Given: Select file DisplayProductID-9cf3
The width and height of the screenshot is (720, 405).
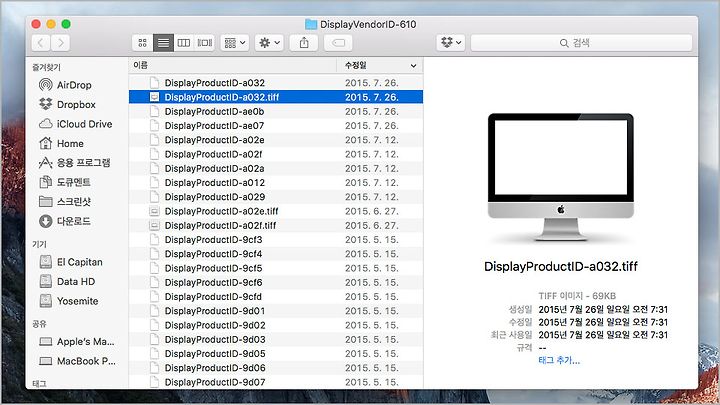Looking at the screenshot, I should coord(276,239).
